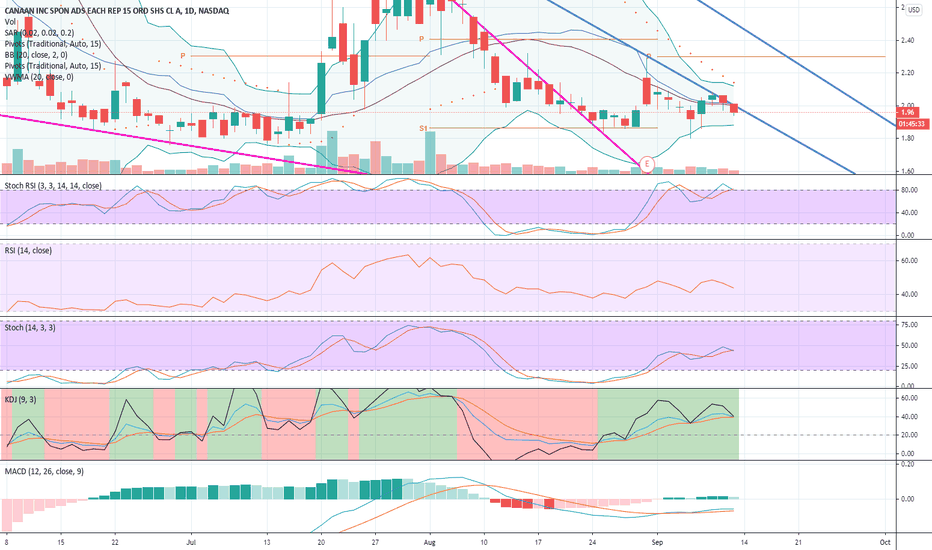Screen dimensions: 932x550
Task: Click the P pivot label left of July's red candles
Action: 183,56
